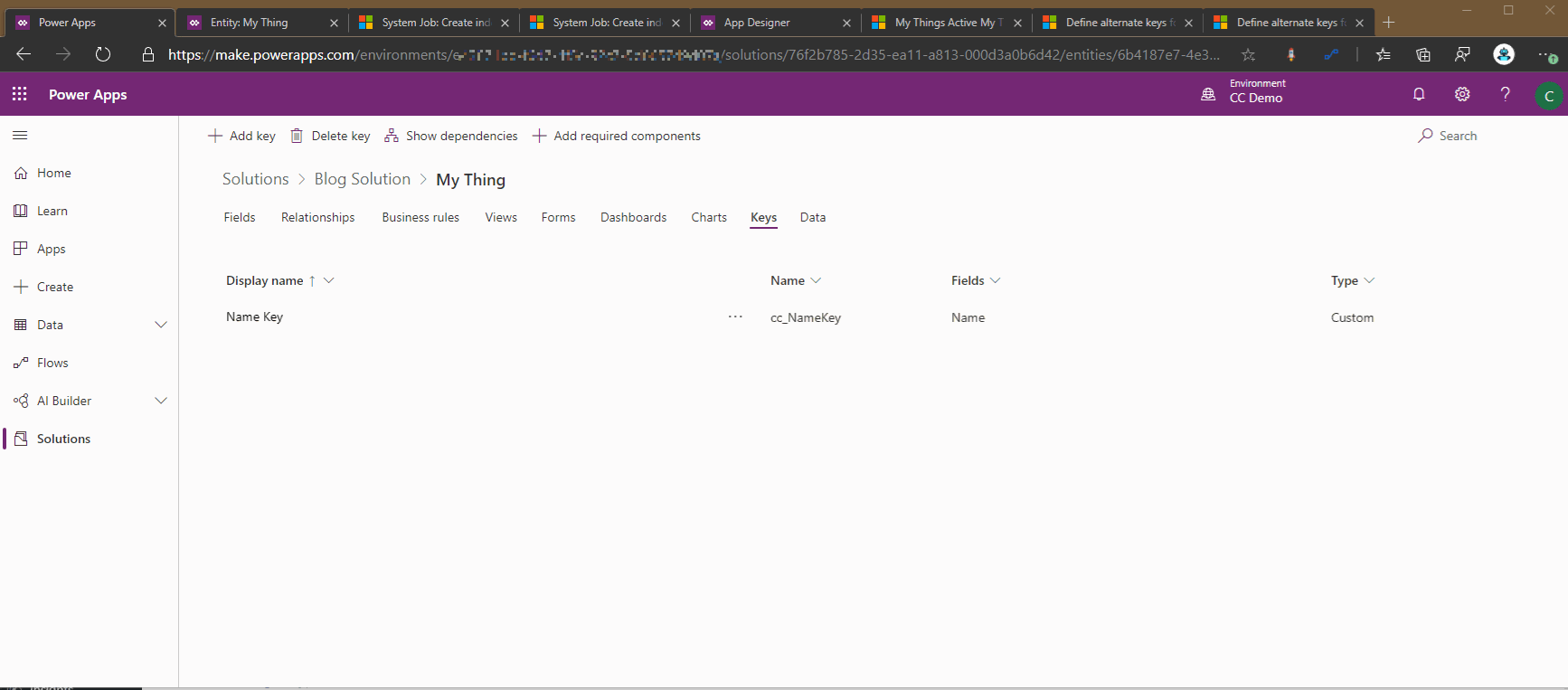The height and width of the screenshot is (690, 1568).
Task: Open a new browser tab
Action: tap(1389, 23)
